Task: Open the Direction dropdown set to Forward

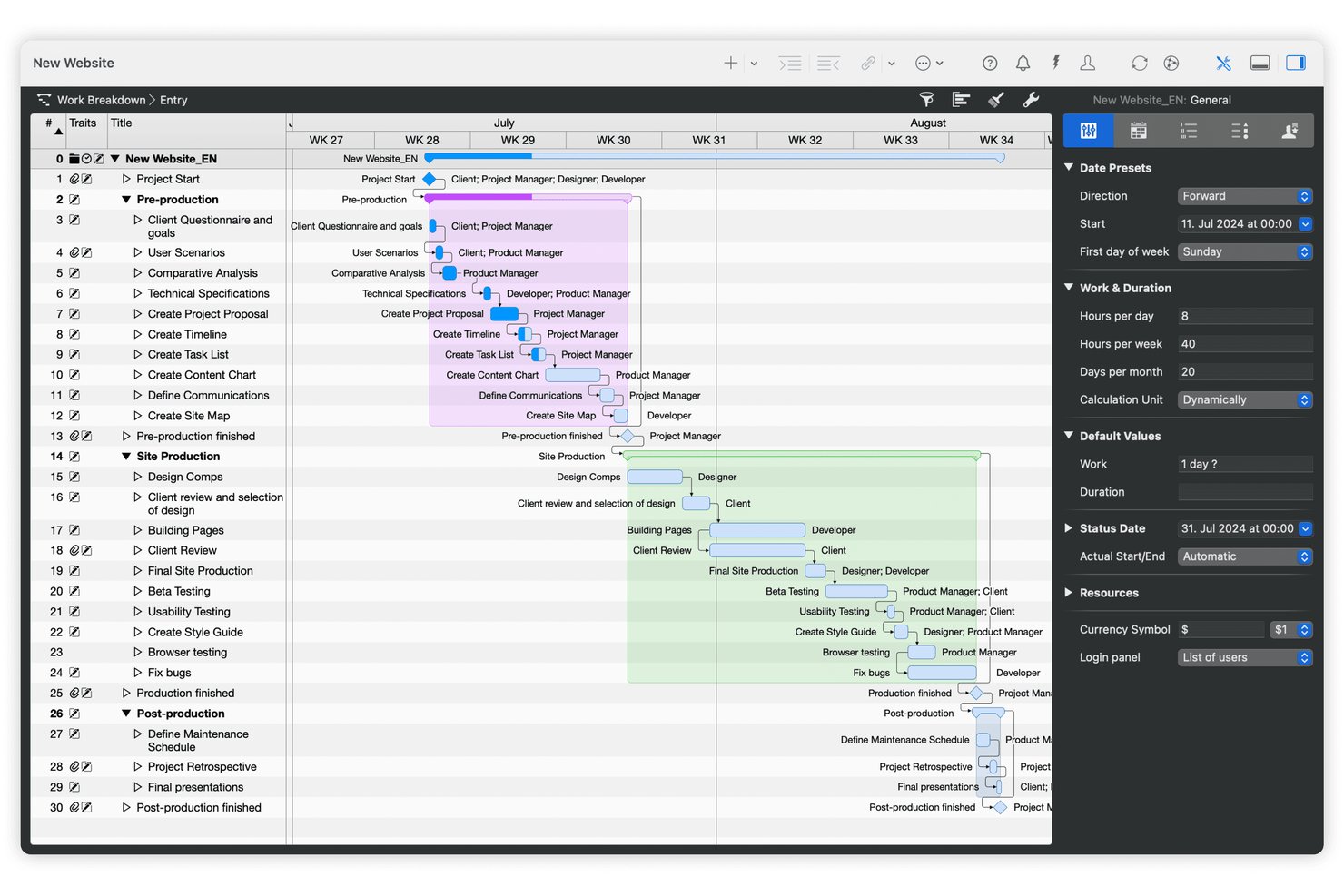Action: [1245, 196]
